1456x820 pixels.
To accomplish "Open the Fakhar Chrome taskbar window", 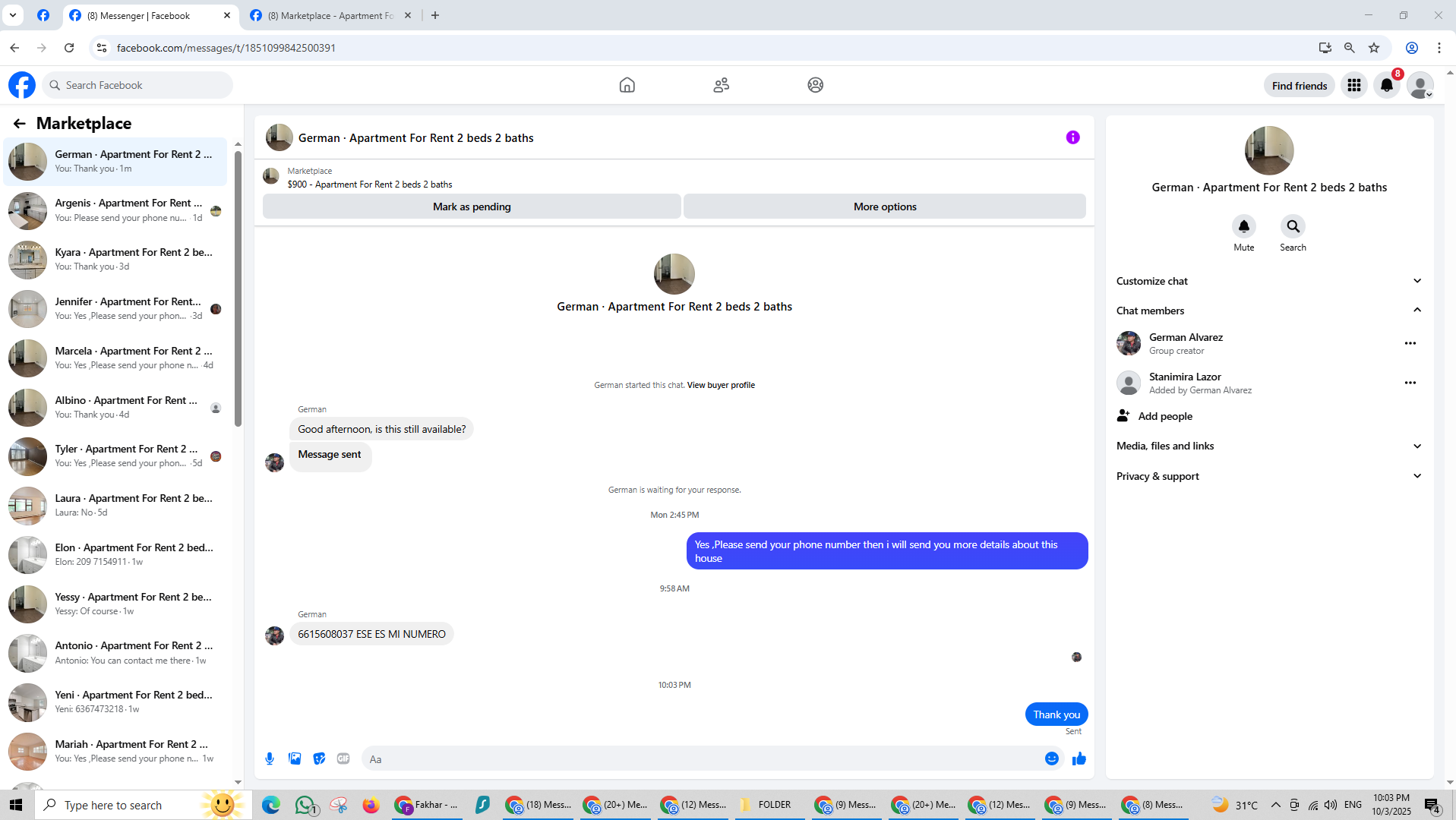I will [427, 805].
